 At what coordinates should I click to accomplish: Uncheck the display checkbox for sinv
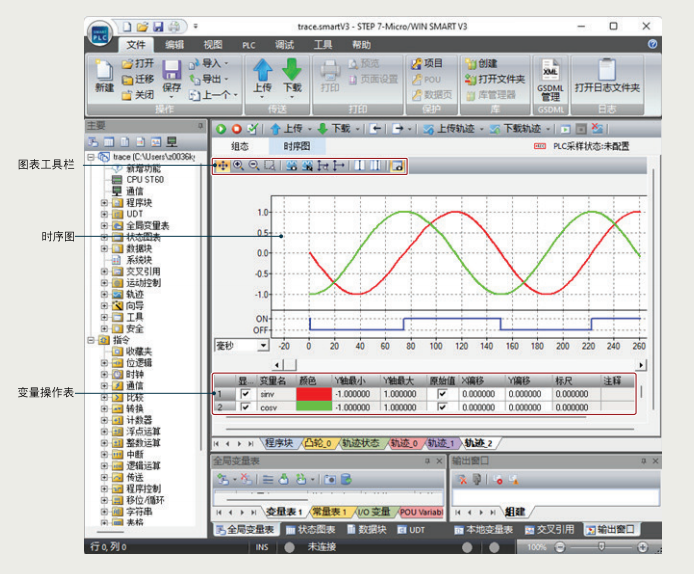[x=245, y=394]
